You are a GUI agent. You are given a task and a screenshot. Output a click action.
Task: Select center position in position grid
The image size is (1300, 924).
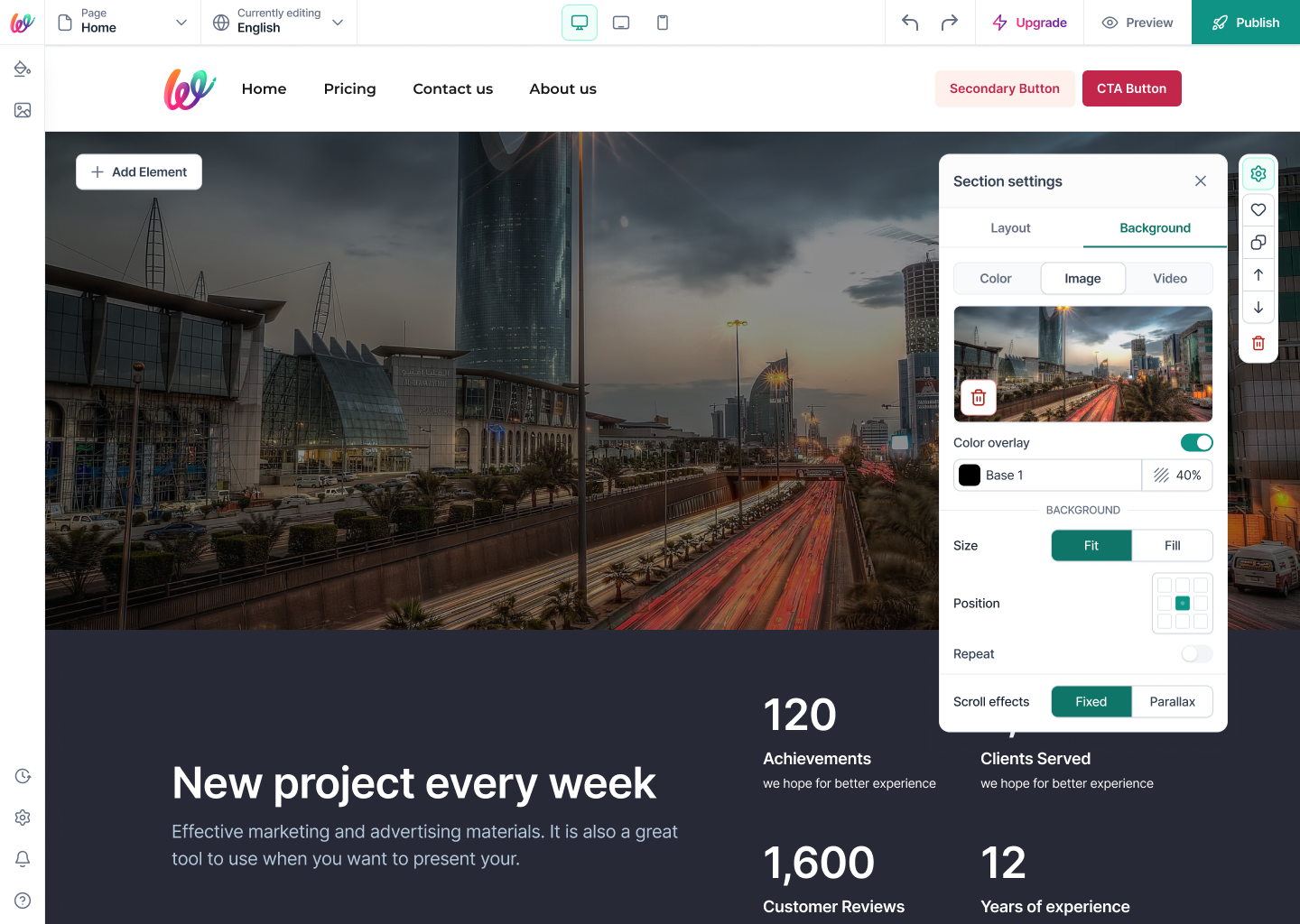point(1183,604)
